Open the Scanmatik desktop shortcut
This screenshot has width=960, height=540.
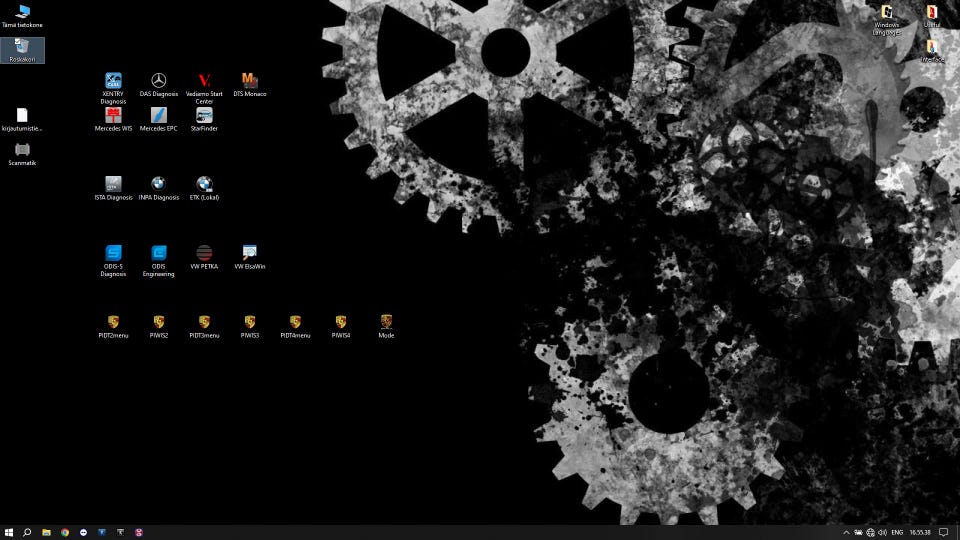(x=22, y=154)
